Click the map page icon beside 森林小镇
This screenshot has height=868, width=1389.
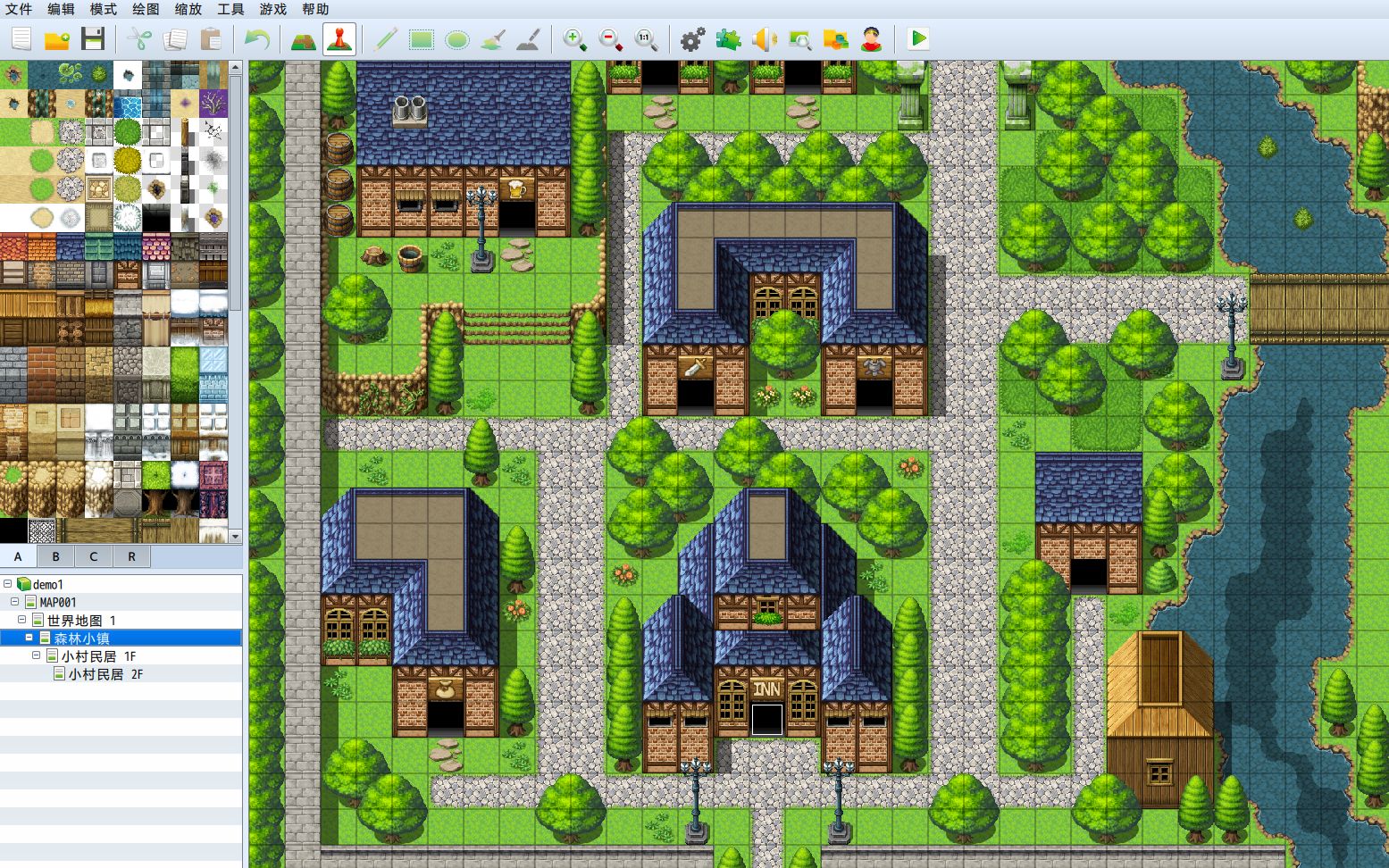click(45, 638)
